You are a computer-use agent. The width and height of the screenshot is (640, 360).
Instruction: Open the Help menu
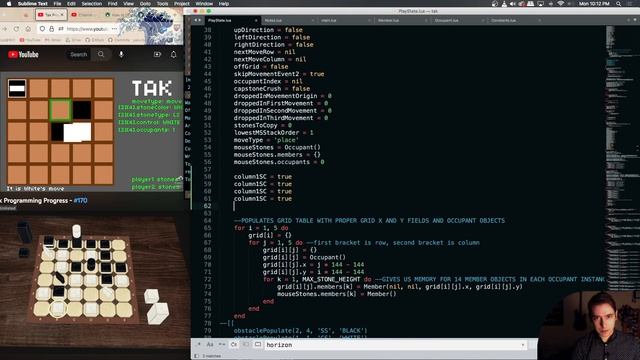(x=224, y=4)
